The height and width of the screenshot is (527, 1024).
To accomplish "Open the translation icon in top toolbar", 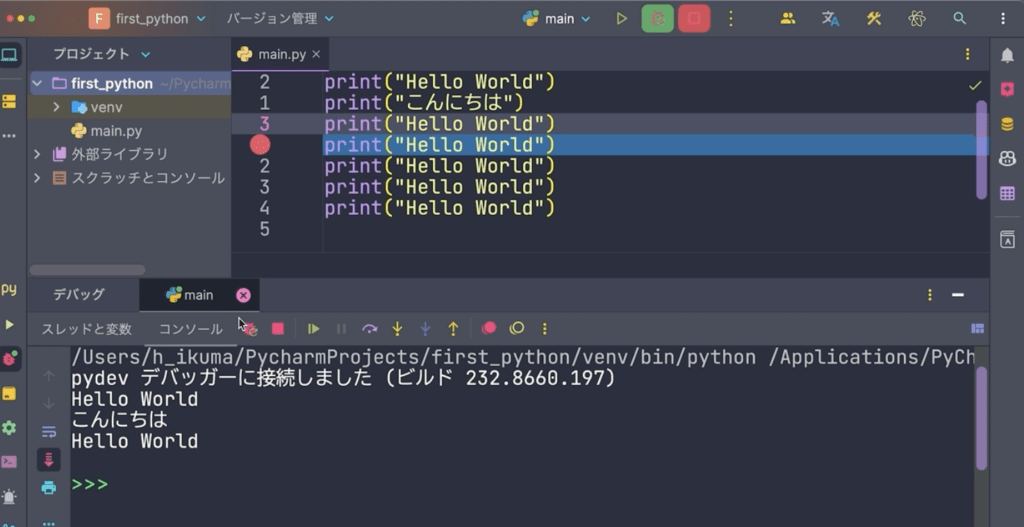I will [830, 19].
